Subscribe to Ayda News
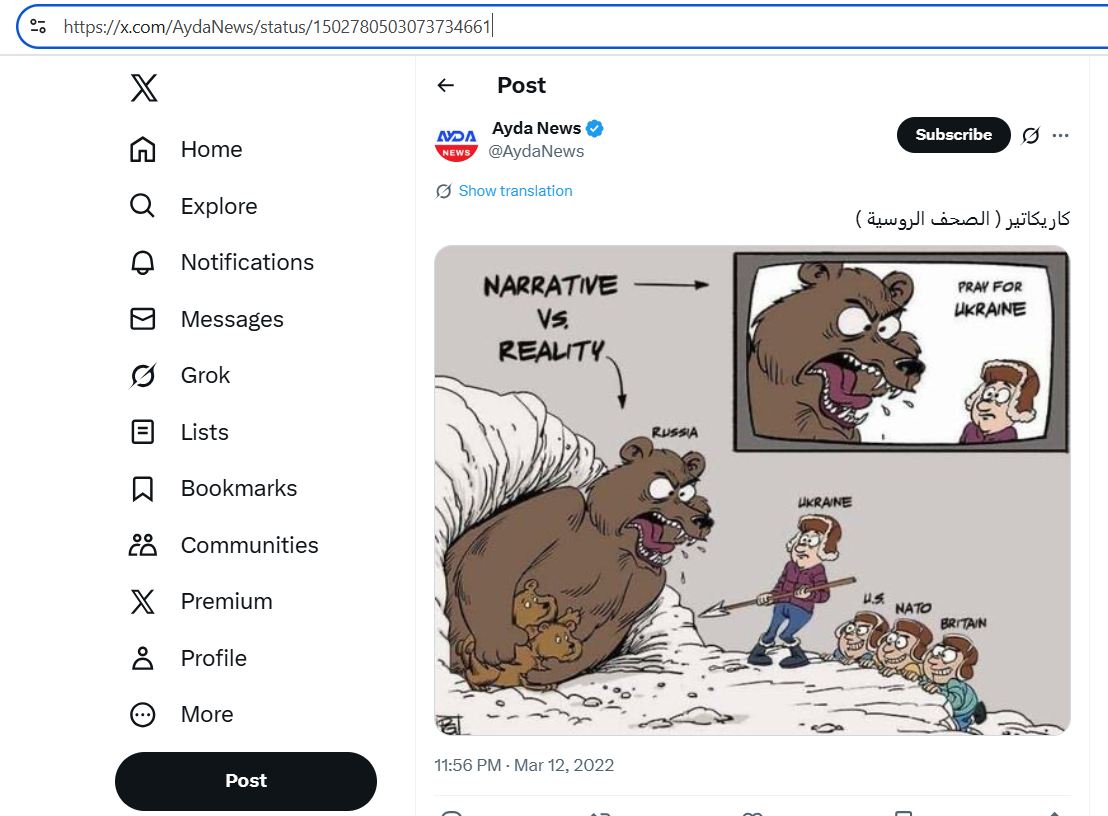The height and width of the screenshot is (816, 1108). point(953,135)
